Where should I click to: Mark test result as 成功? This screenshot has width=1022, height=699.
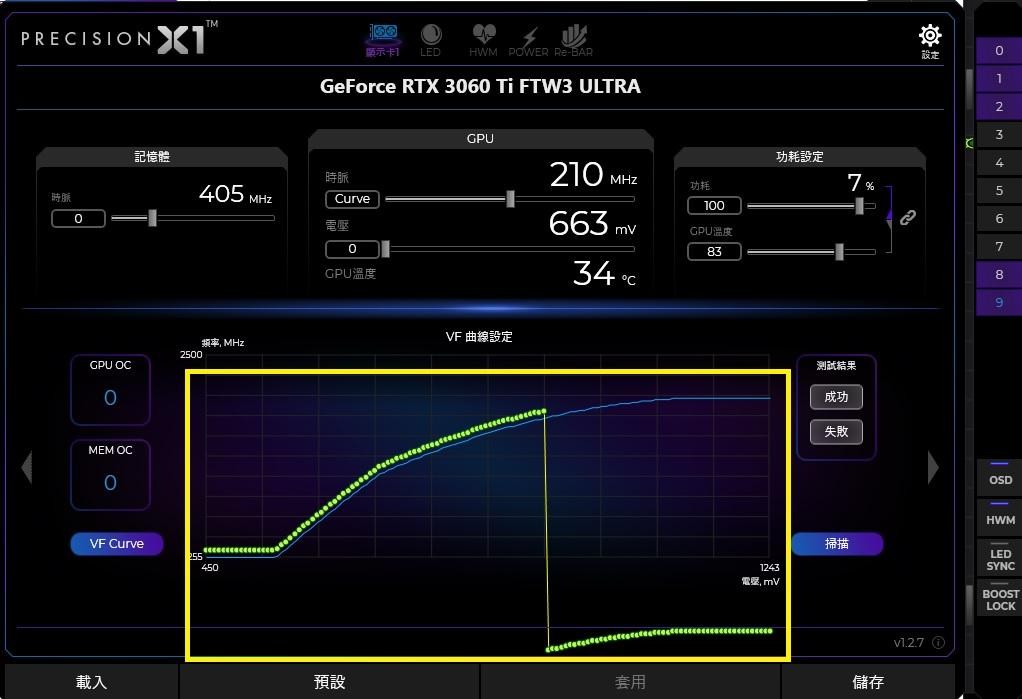[x=836, y=397]
